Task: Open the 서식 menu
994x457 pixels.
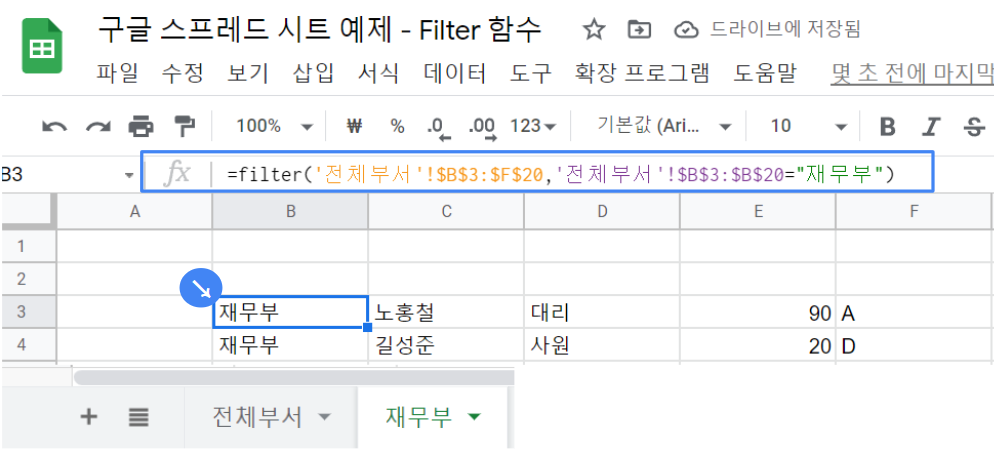Action: (x=378, y=74)
